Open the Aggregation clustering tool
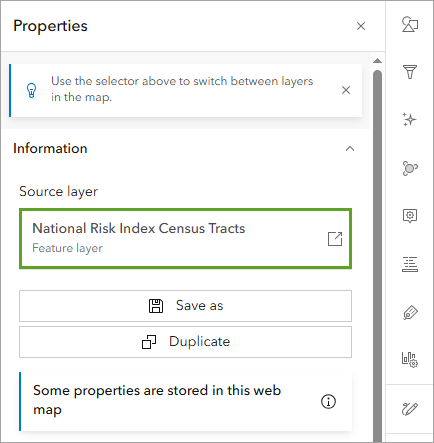Screen dimensions: 434x443 [x=410, y=168]
